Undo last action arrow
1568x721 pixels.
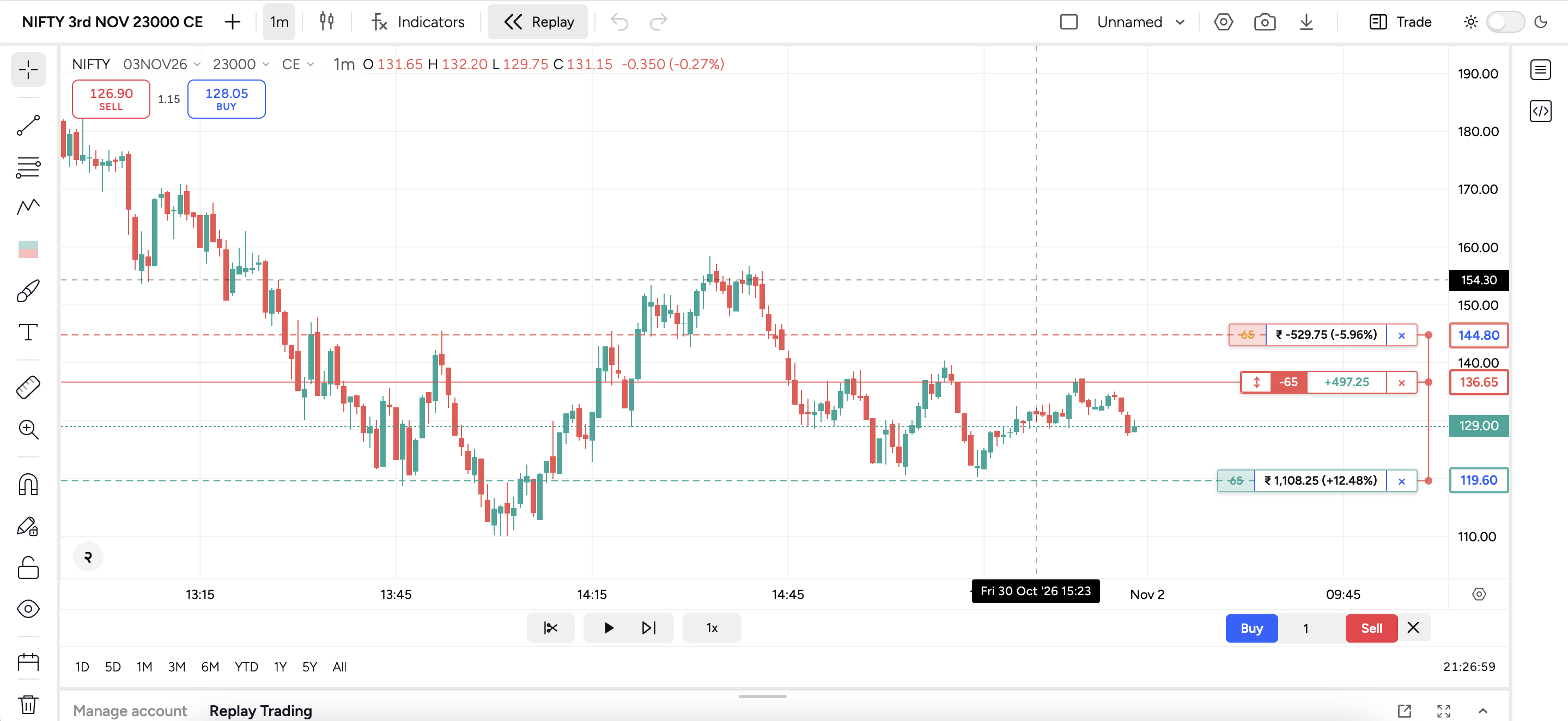click(x=619, y=22)
